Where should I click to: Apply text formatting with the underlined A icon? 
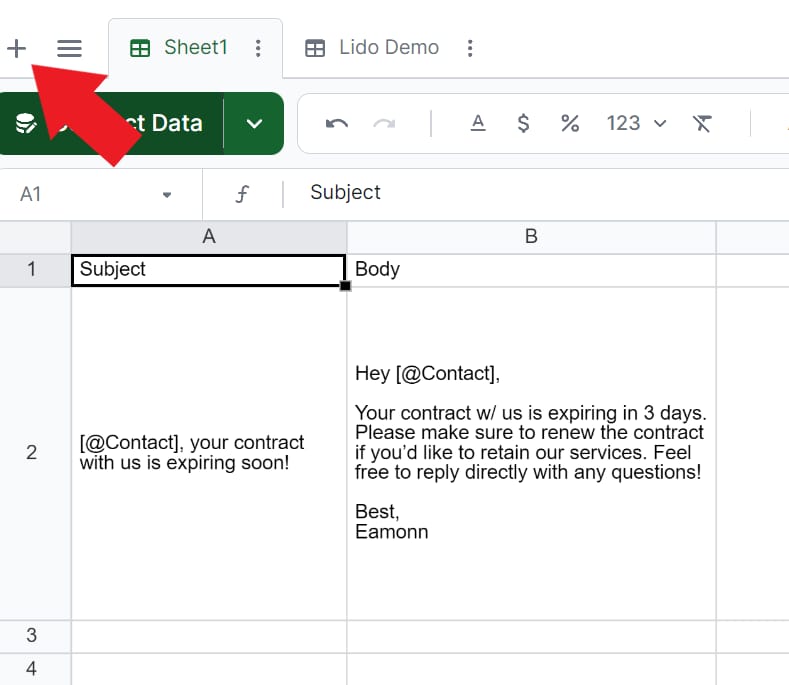[x=478, y=123]
